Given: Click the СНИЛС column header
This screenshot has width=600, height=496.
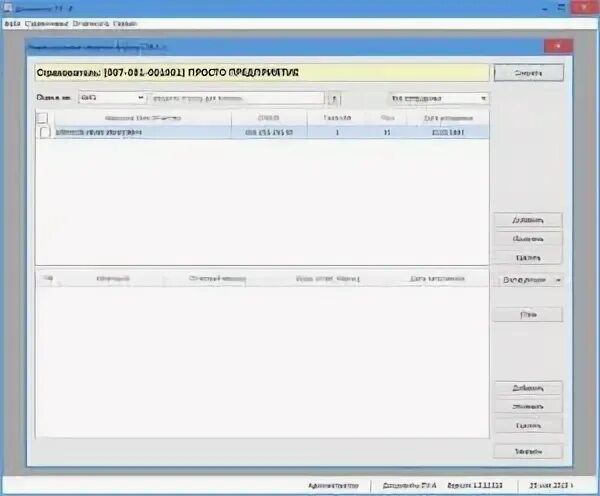Looking at the screenshot, I should (x=269, y=118).
